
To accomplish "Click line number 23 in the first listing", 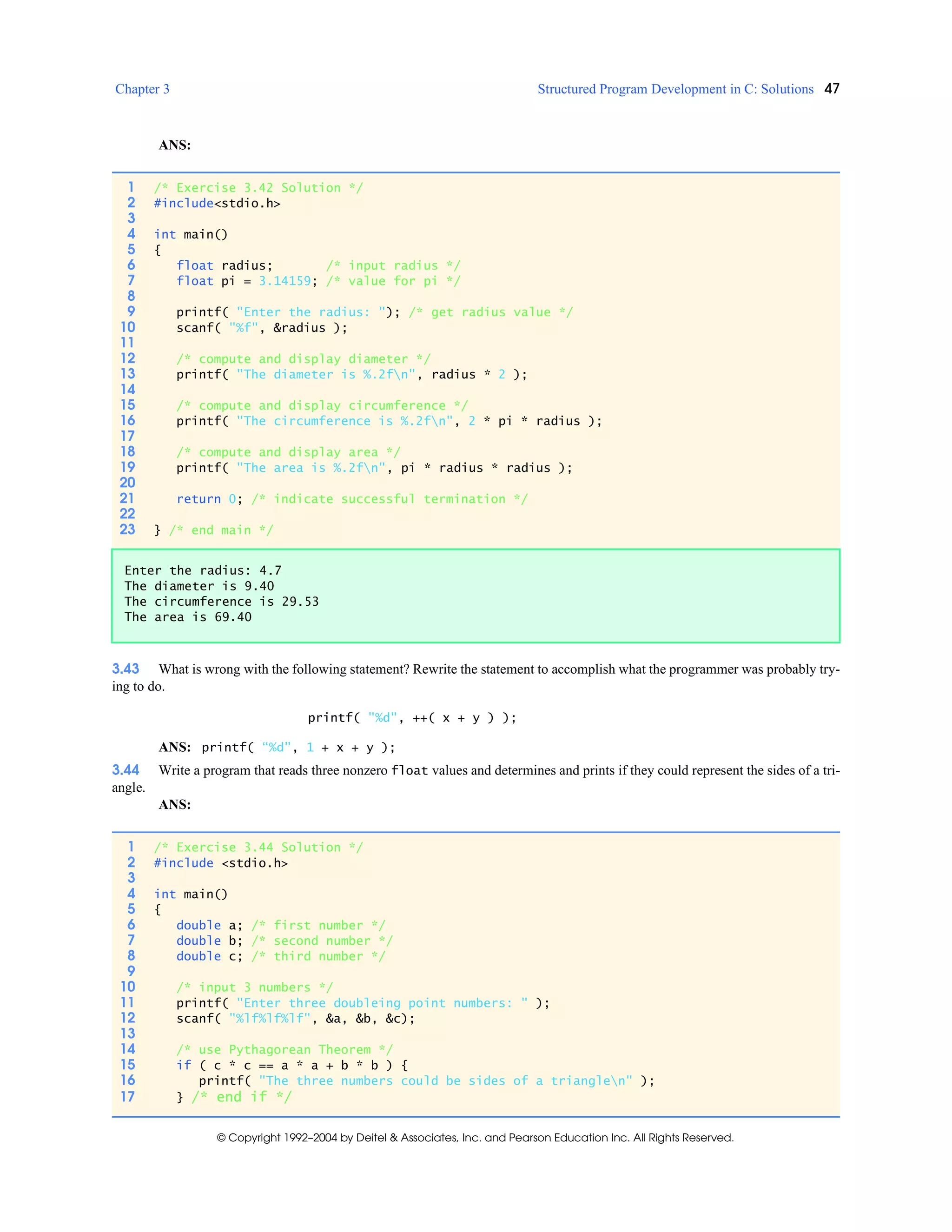I will click(x=127, y=529).
